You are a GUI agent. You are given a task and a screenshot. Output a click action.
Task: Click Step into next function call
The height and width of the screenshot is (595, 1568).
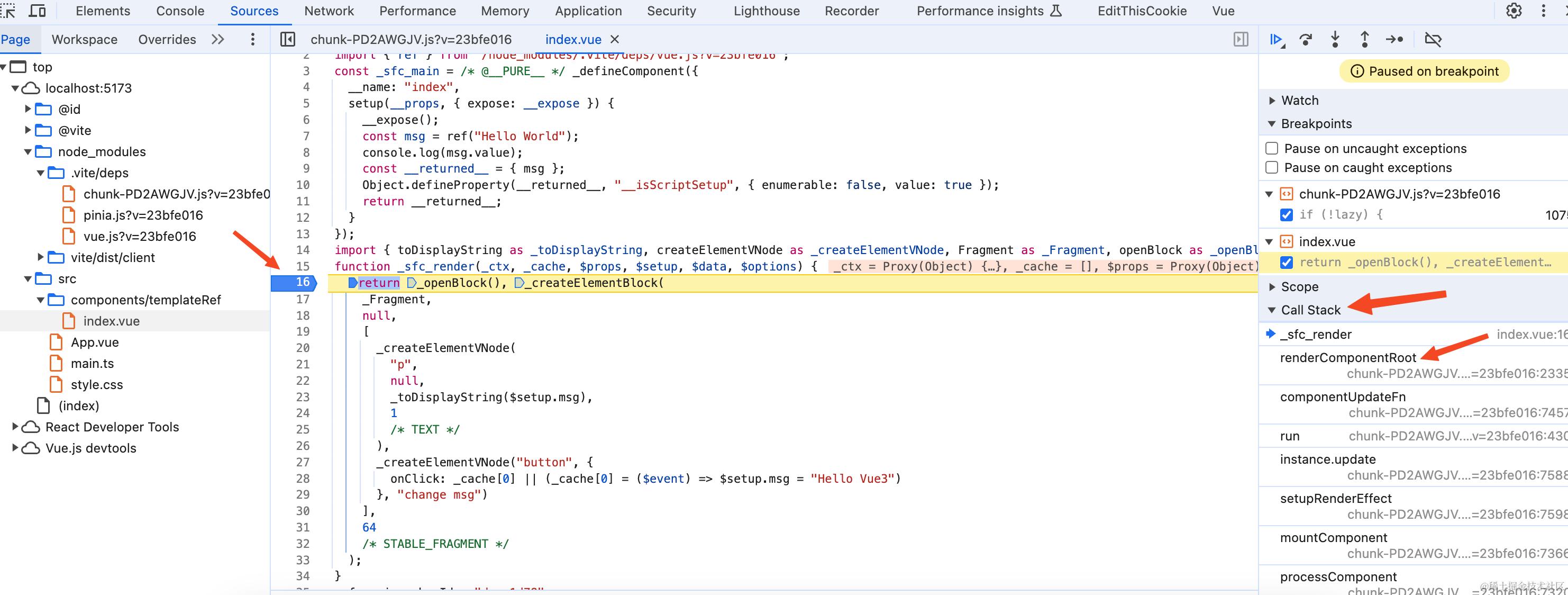(x=1335, y=40)
